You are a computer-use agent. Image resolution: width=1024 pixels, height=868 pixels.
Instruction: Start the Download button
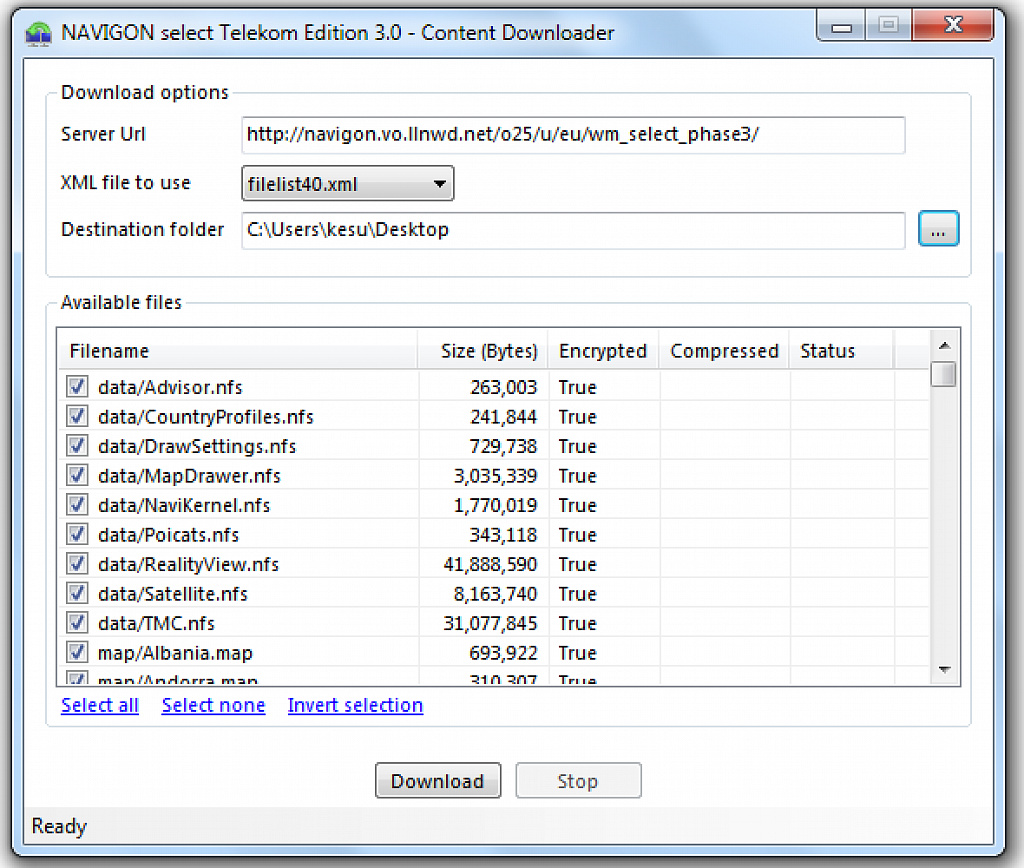[438, 780]
